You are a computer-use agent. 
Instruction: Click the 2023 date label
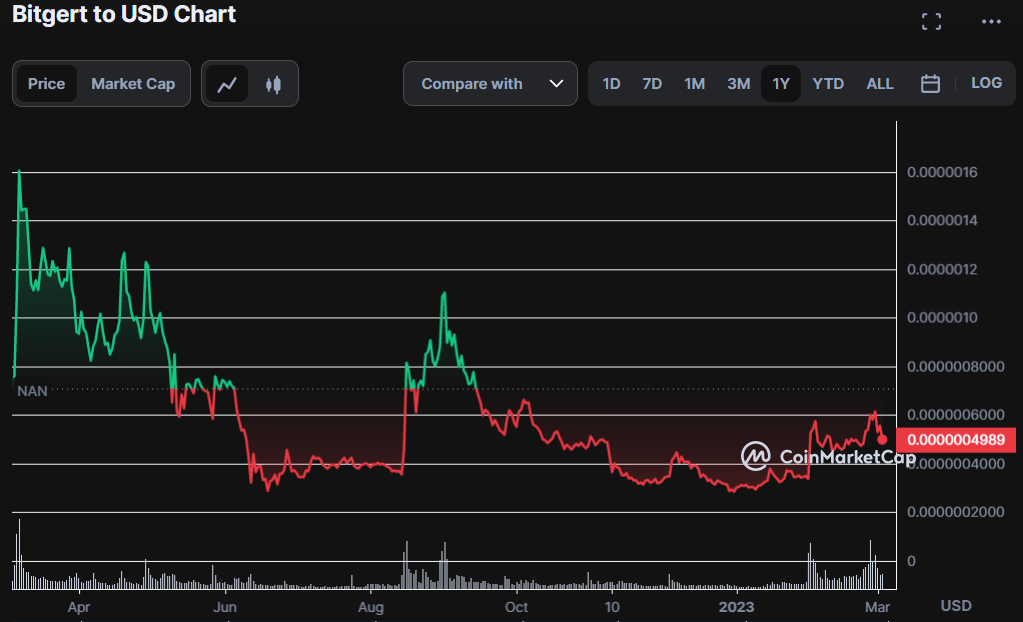coord(736,607)
